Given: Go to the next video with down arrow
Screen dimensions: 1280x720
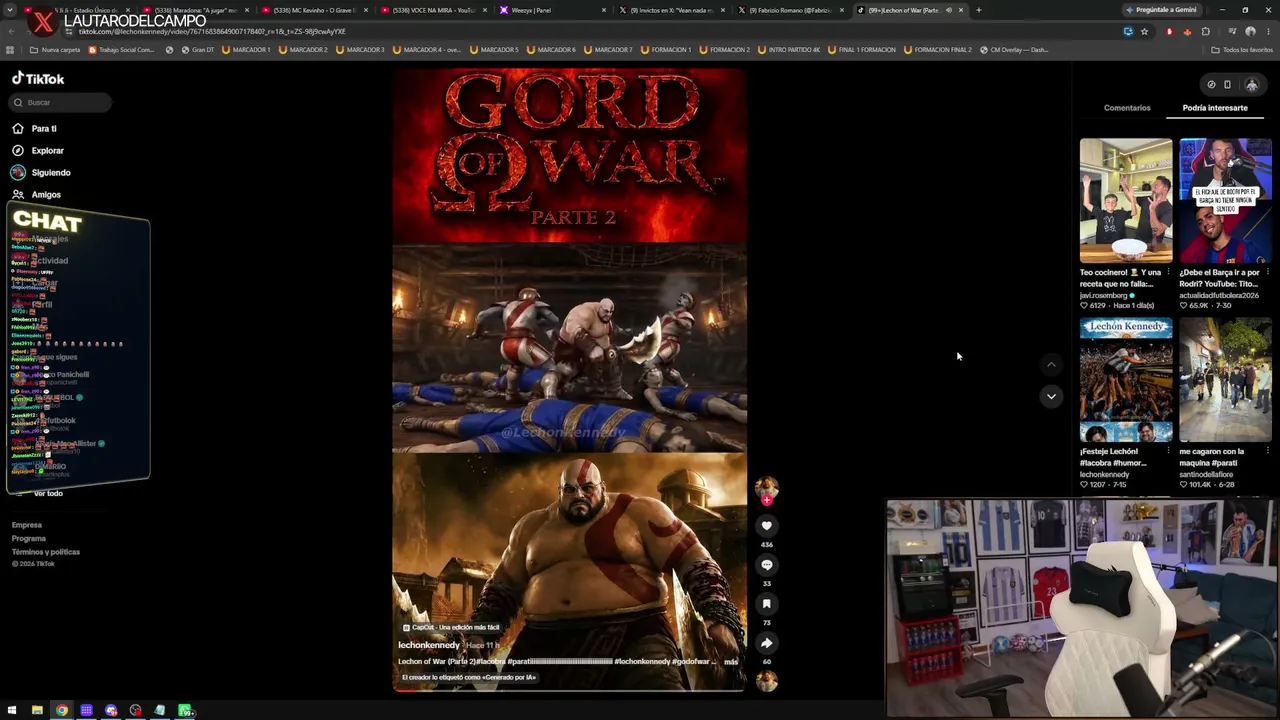Looking at the screenshot, I should click(1051, 396).
